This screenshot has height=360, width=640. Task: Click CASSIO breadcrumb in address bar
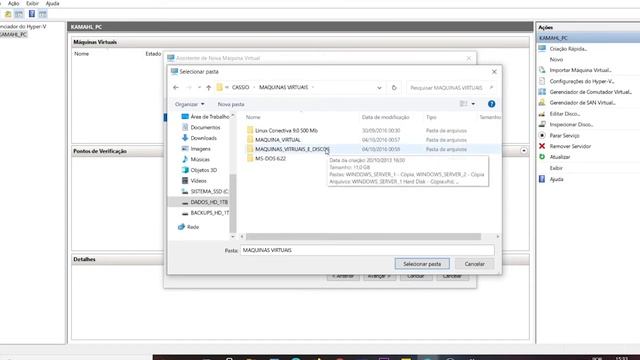point(240,87)
